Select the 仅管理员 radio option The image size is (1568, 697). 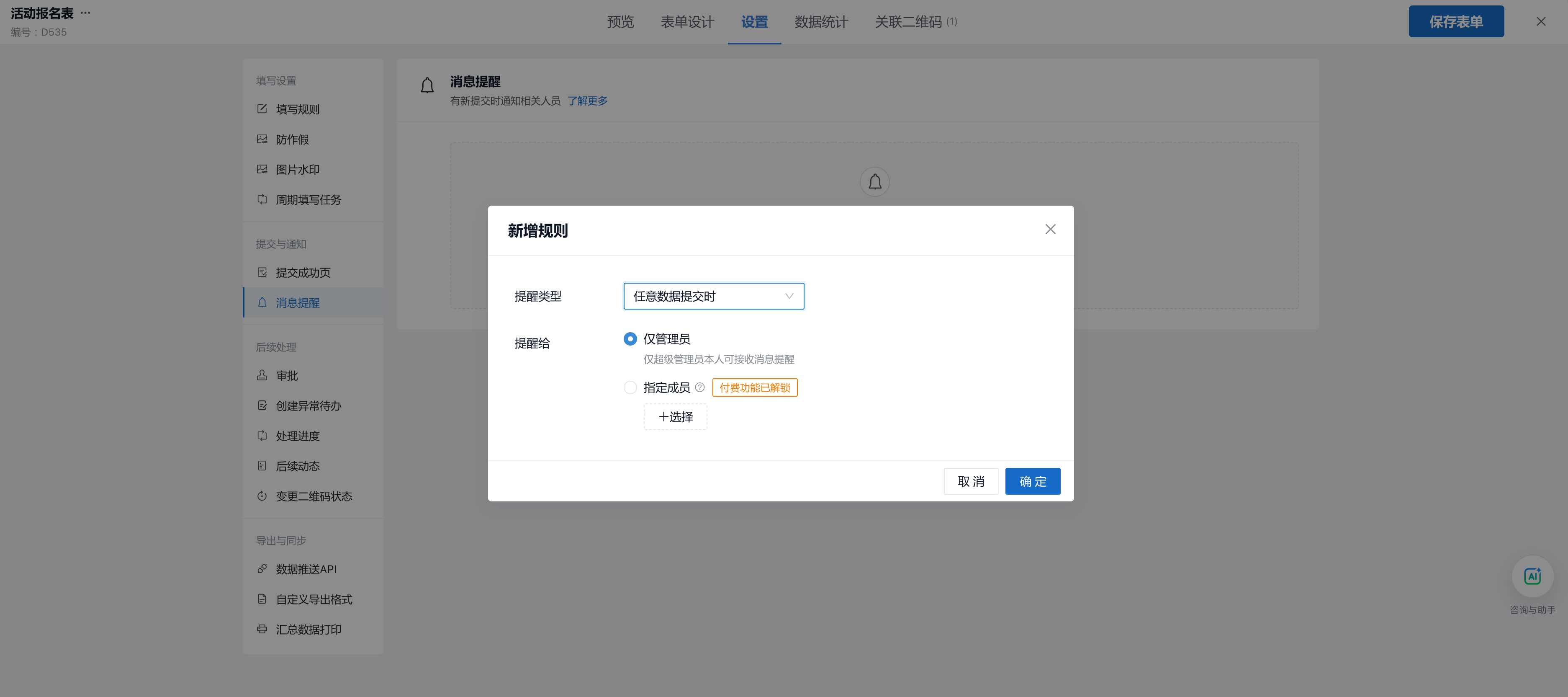(x=630, y=339)
